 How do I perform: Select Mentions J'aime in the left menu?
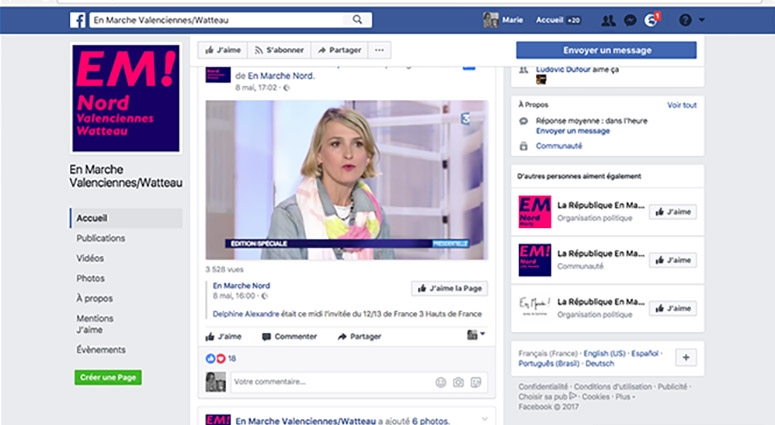[95, 324]
